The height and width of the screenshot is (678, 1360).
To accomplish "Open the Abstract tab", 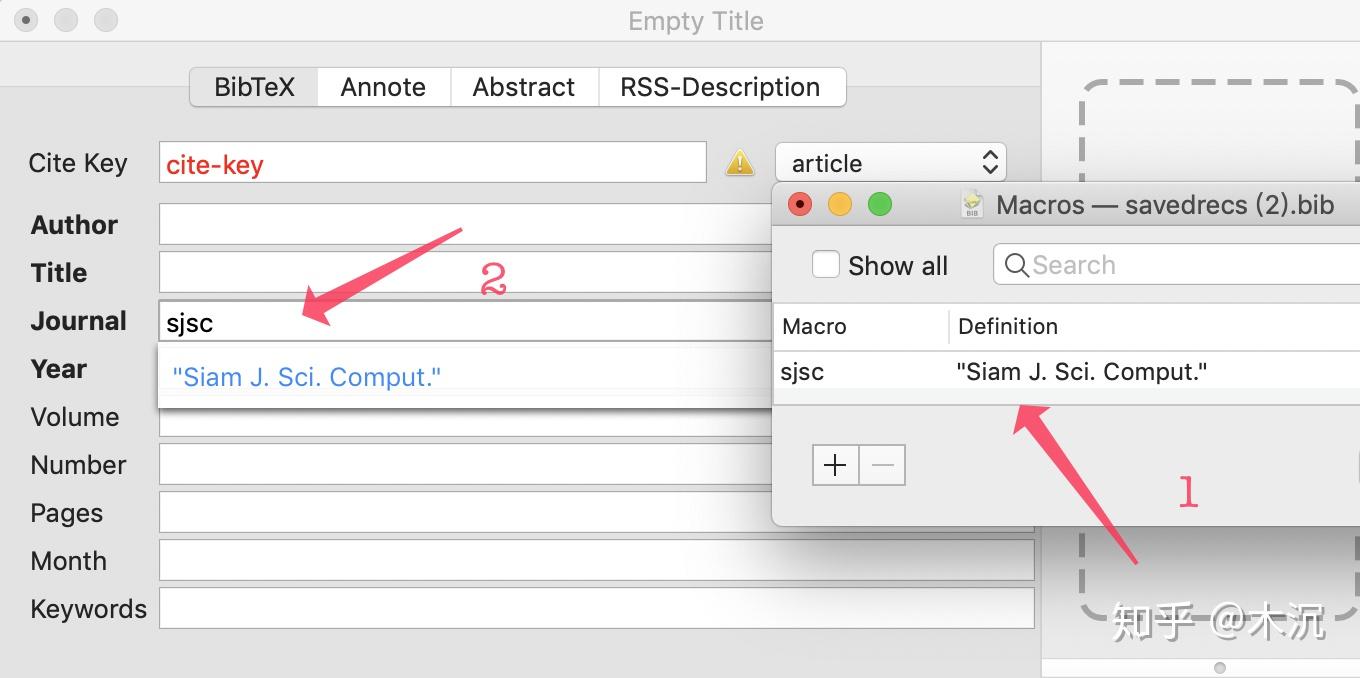I will [x=524, y=87].
